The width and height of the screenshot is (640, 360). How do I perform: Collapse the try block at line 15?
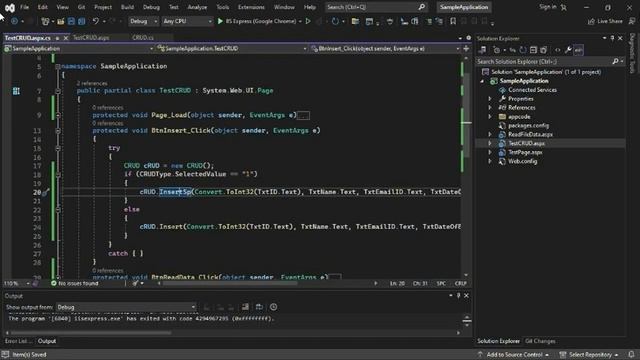(x=58, y=148)
